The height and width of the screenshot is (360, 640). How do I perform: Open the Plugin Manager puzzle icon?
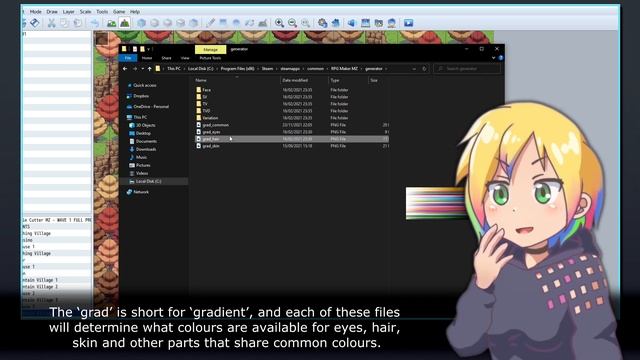[x=336, y=23]
